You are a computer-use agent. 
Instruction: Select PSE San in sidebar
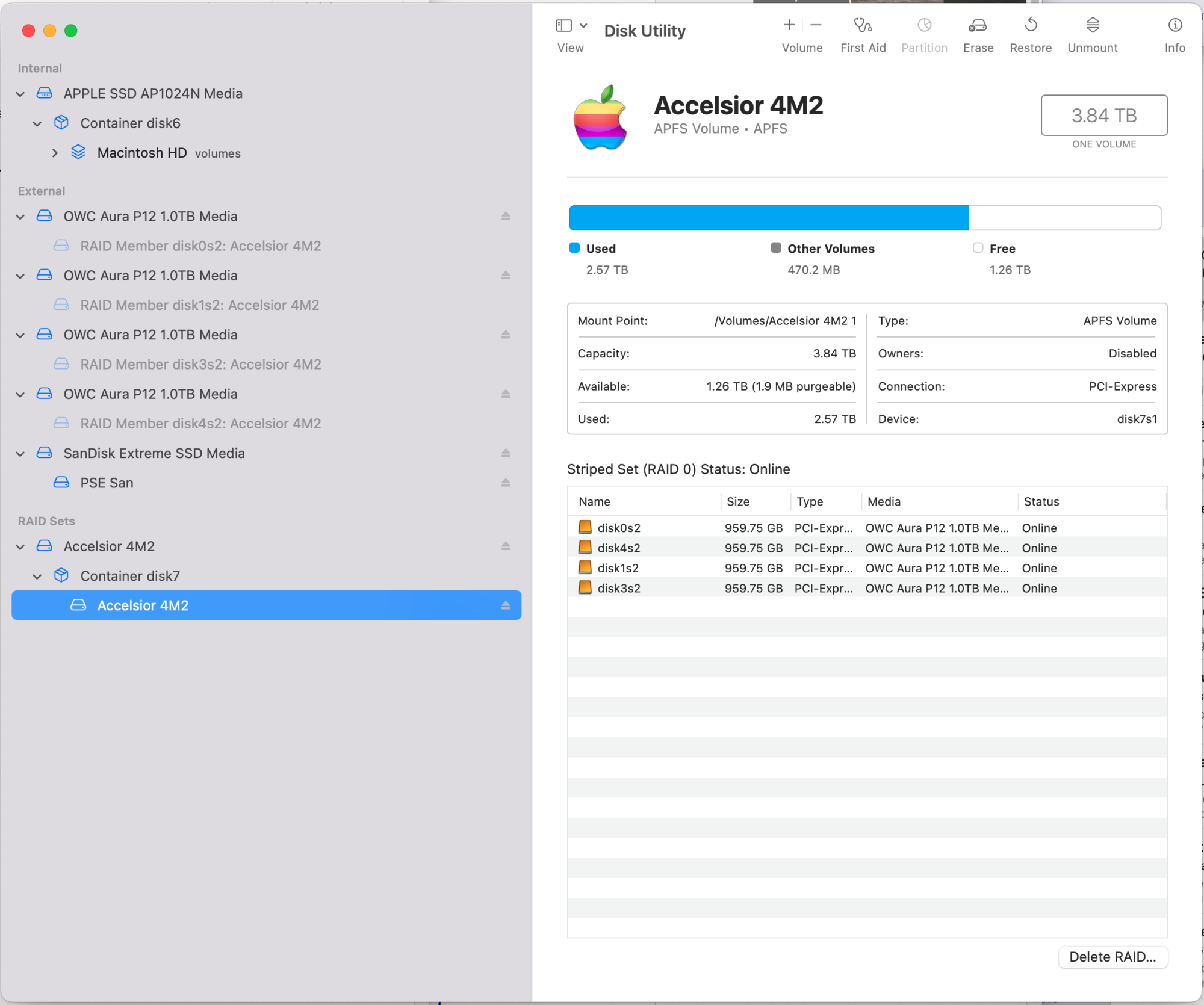[x=107, y=483]
